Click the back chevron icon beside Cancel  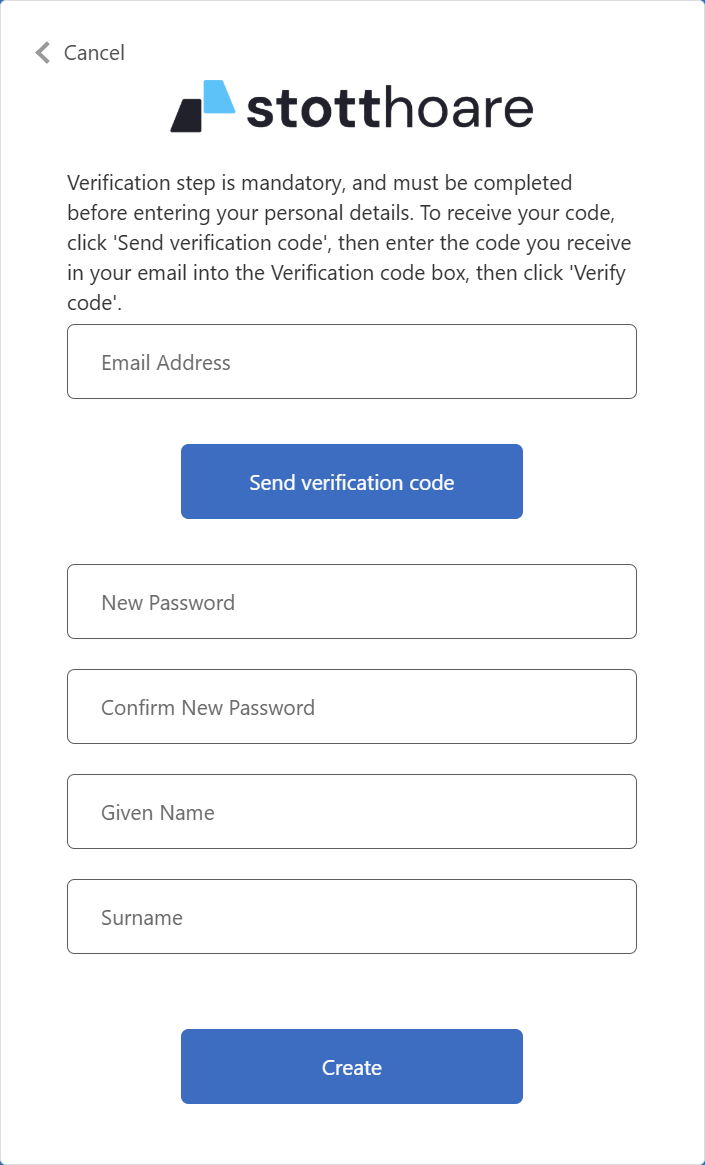click(42, 53)
